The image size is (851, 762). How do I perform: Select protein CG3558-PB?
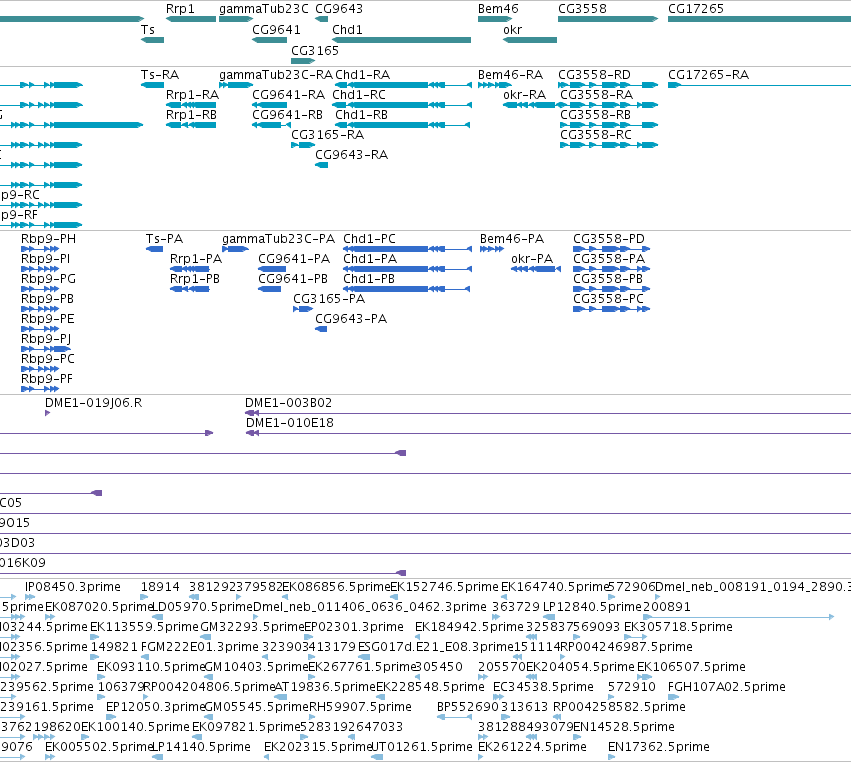tap(612, 289)
